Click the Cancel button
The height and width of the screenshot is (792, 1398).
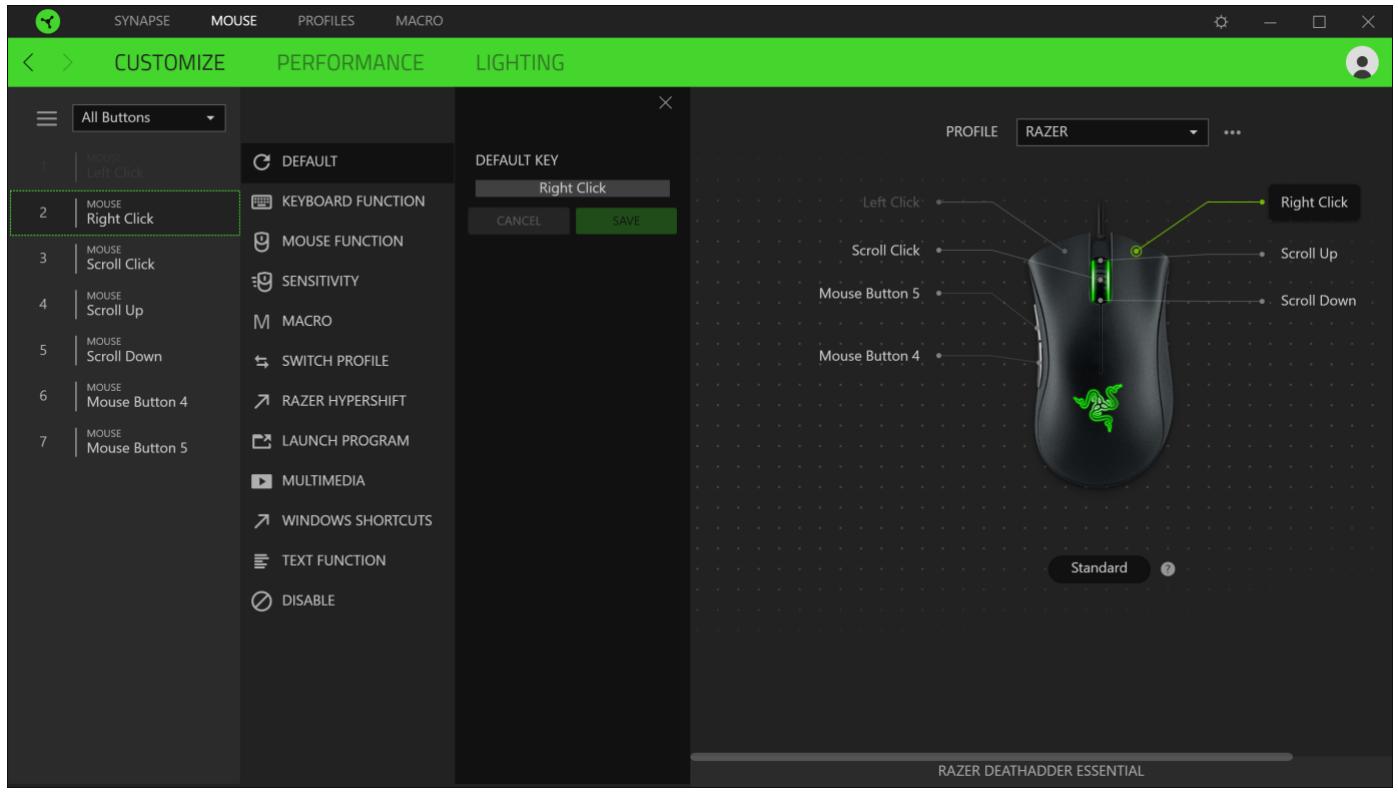[x=519, y=221]
